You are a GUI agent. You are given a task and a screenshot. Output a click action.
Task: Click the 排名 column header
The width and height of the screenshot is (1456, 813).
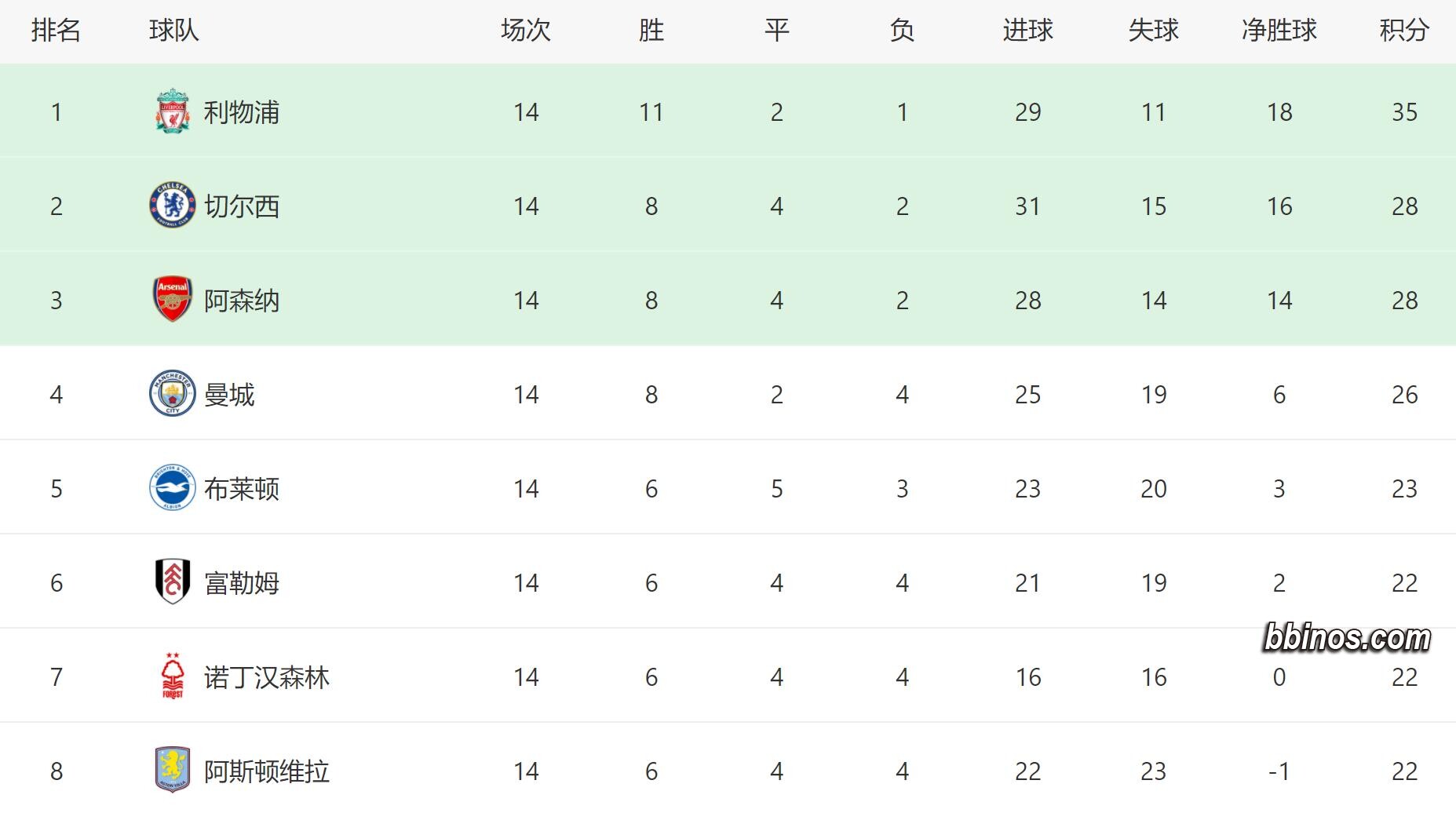(x=56, y=31)
